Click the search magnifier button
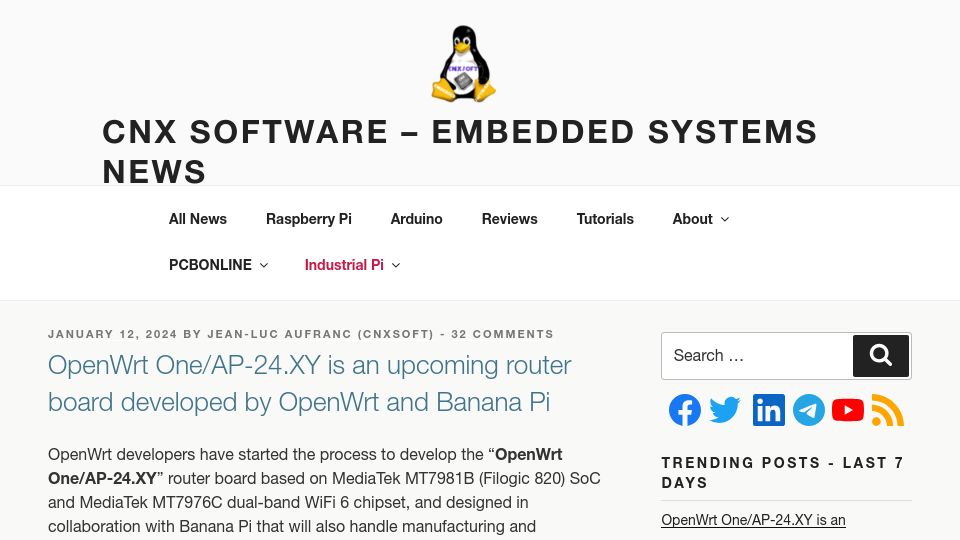The image size is (960, 540). pos(880,356)
